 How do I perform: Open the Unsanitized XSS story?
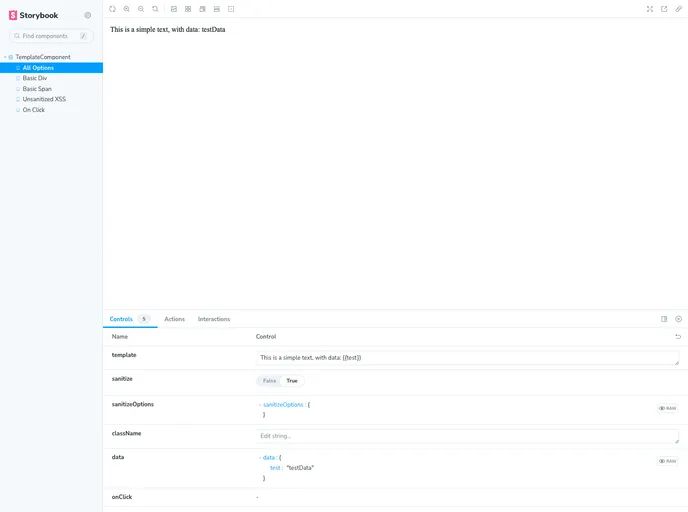pyautogui.click(x=44, y=99)
